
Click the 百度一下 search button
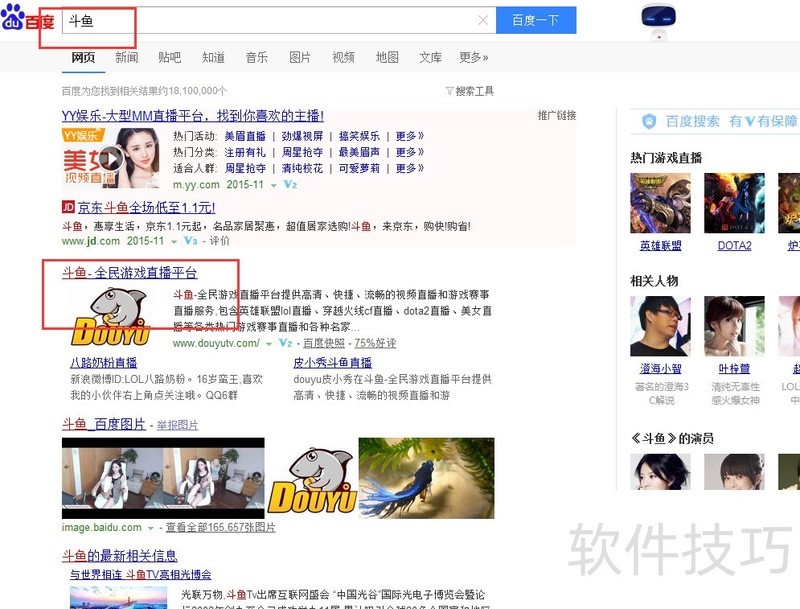tap(536, 20)
